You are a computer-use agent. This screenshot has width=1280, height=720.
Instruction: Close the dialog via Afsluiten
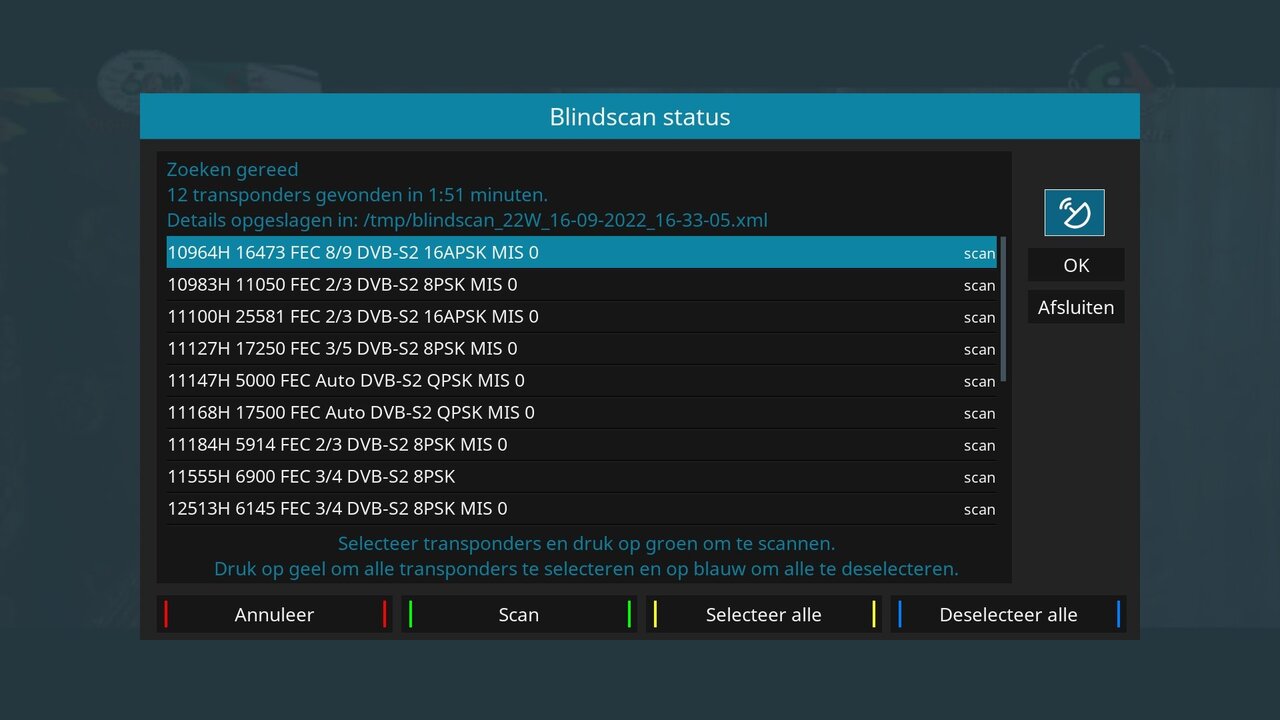coord(1076,307)
